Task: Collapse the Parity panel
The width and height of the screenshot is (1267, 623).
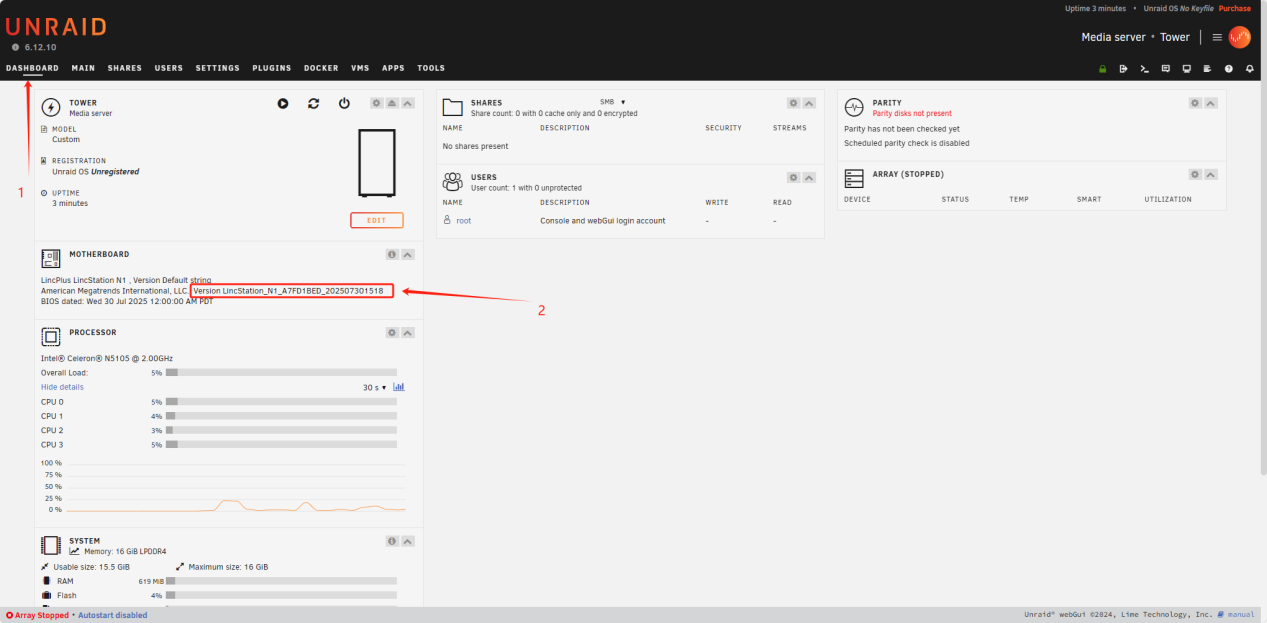Action: click(1211, 103)
